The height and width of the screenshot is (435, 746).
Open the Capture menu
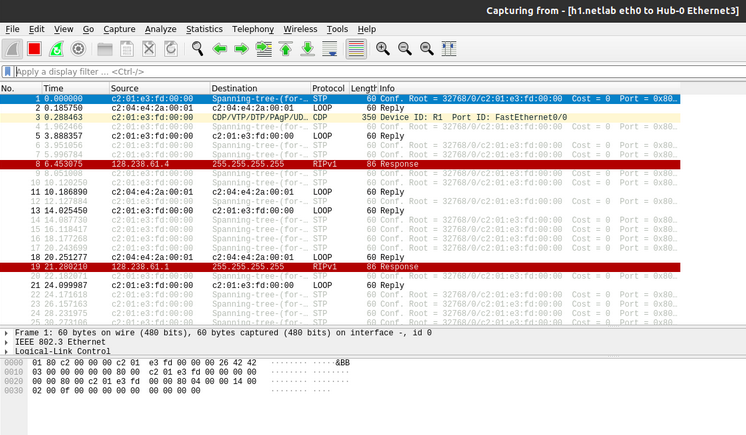point(119,29)
